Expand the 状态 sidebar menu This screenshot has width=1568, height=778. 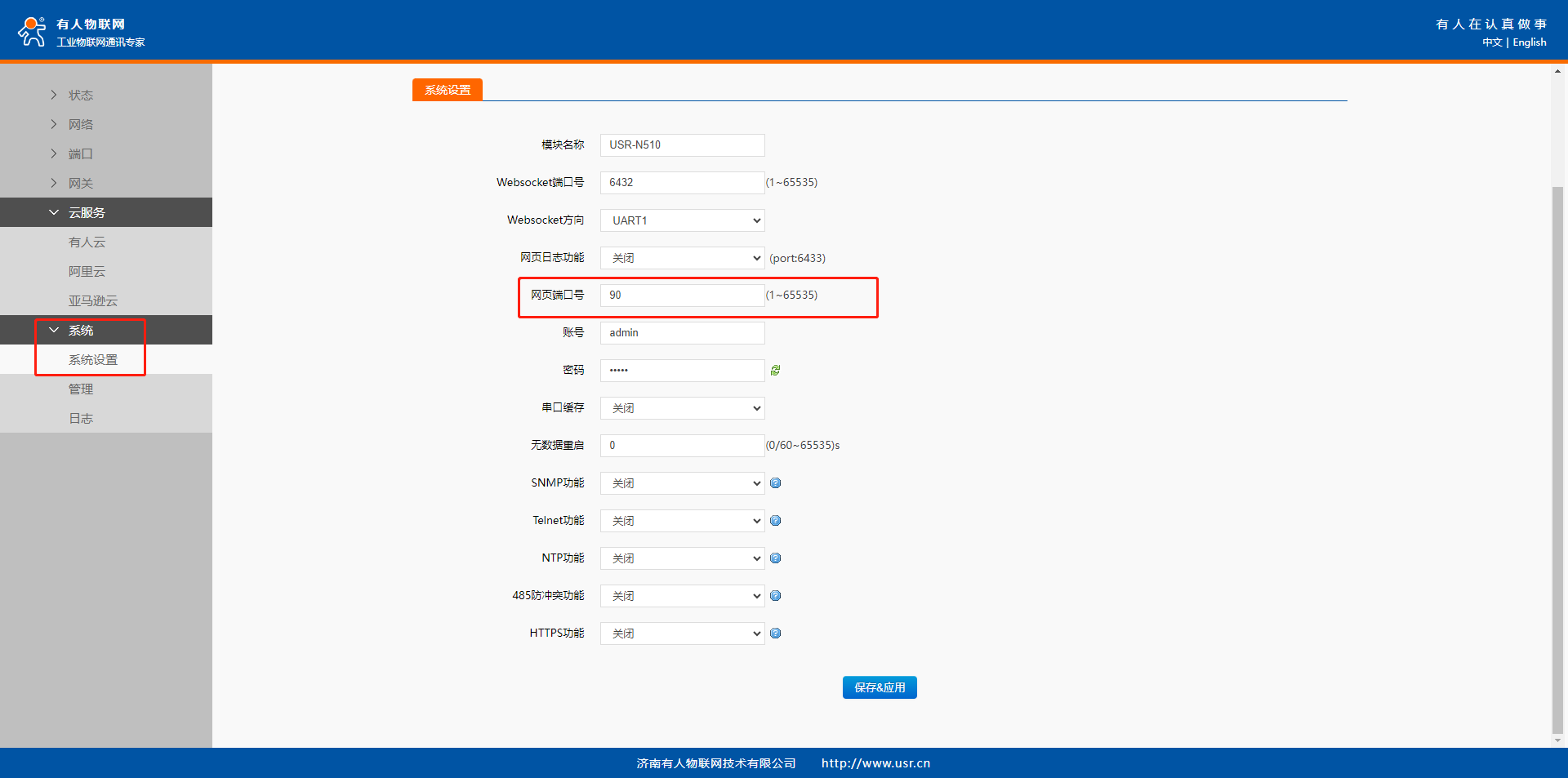click(x=80, y=96)
